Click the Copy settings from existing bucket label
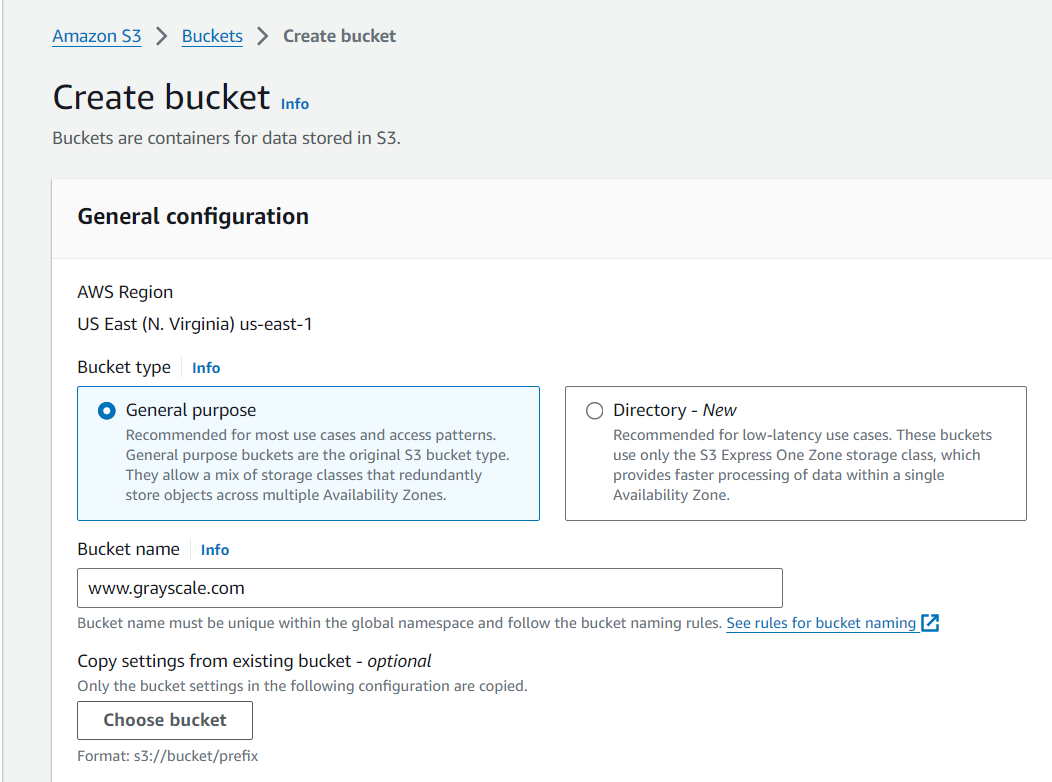This screenshot has height=782, width=1052. [254, 661]
